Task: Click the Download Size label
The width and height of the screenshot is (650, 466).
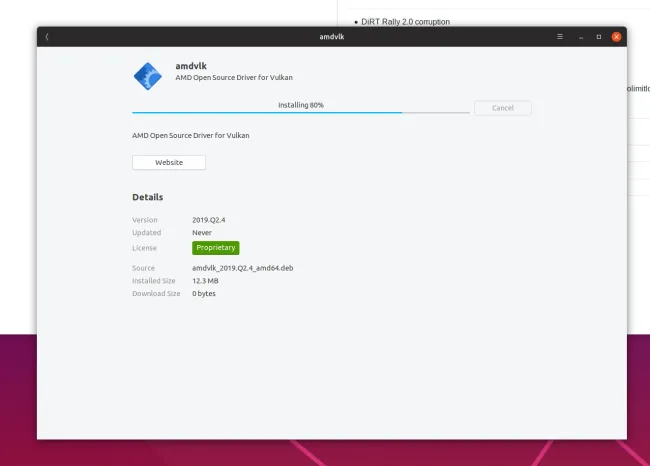Action: pos(156,294)
